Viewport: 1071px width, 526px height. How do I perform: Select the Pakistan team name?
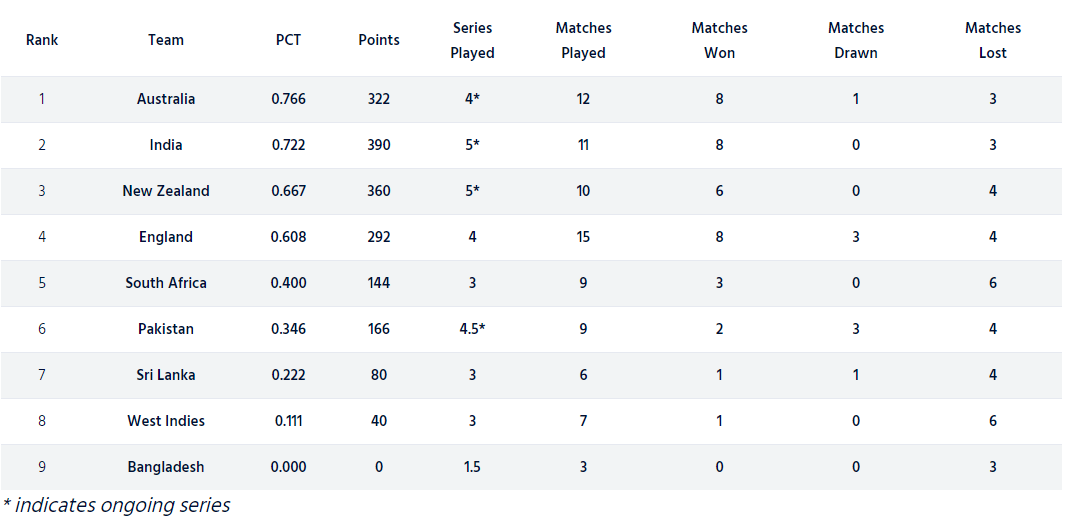coord(166,329)
